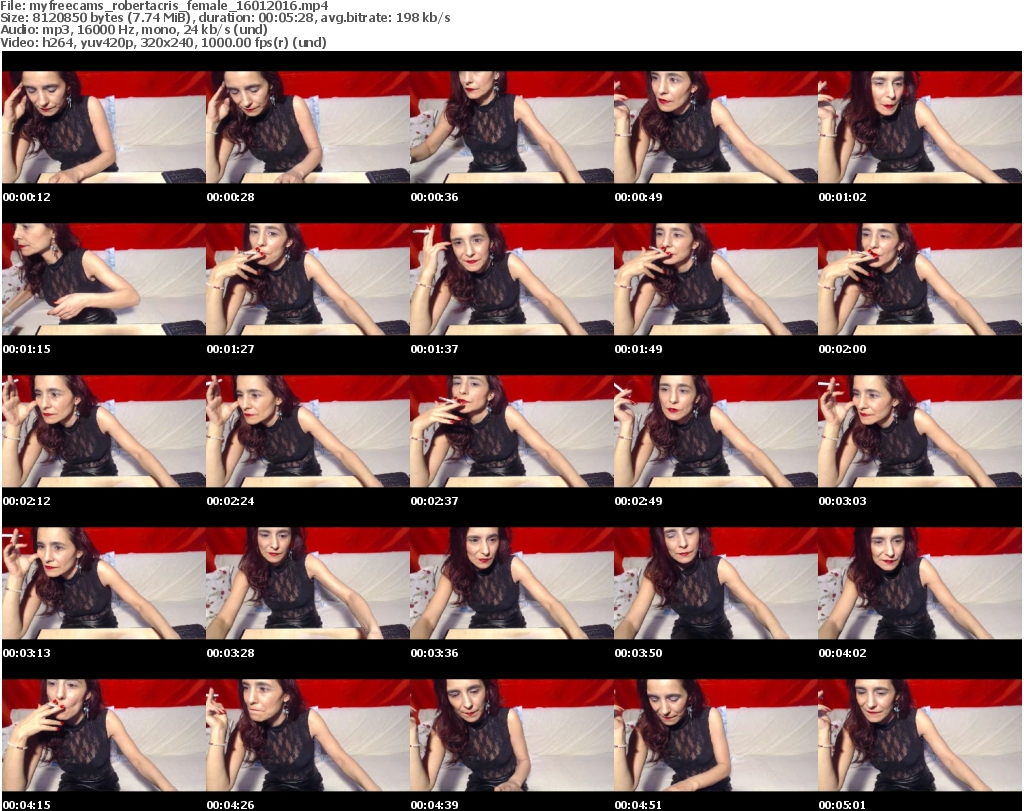Select the thumbnail frame at 00:00:49
Viewport: 1024px width, 811px height.
tap(716, 127)
